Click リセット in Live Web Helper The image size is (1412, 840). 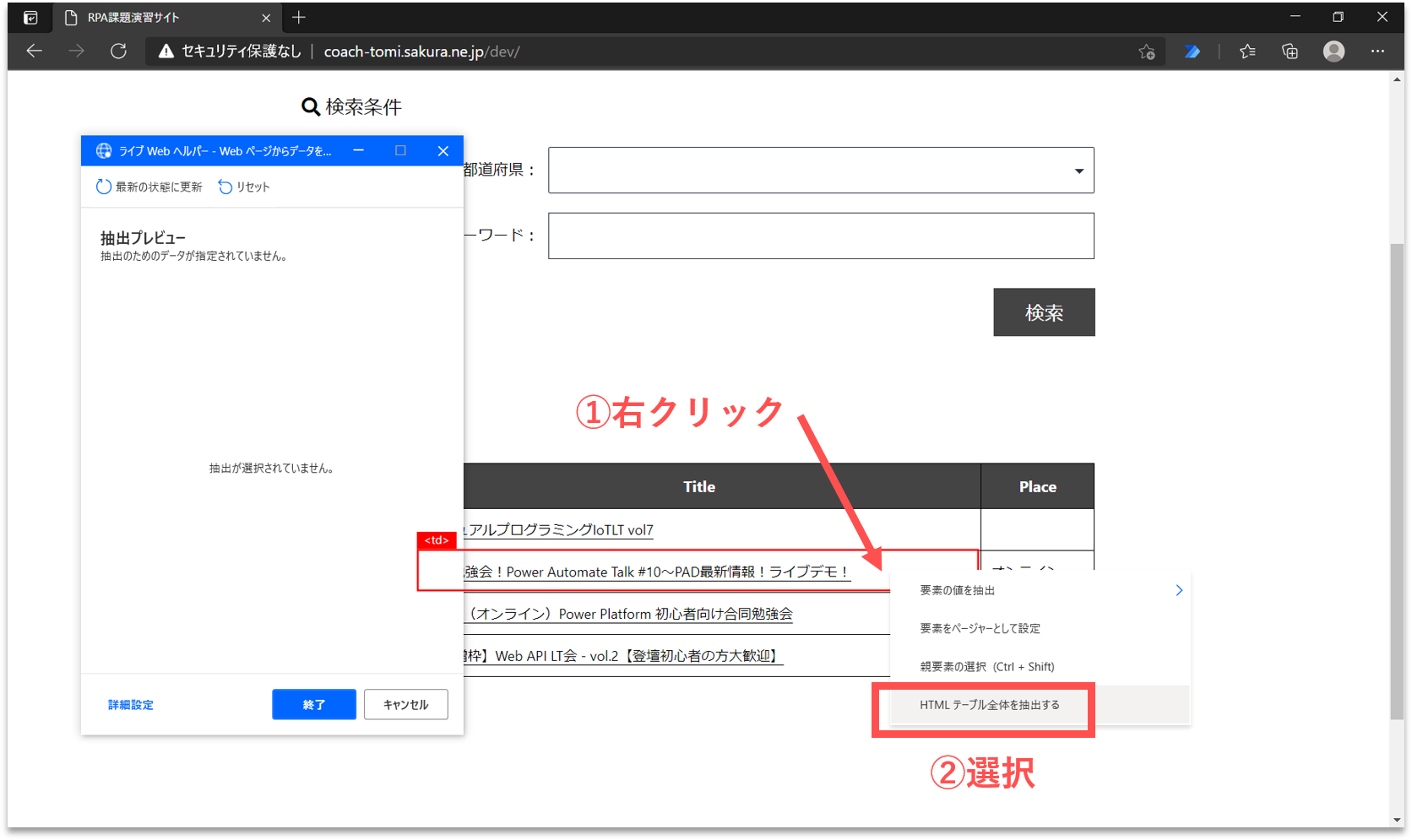pos(244,187)
